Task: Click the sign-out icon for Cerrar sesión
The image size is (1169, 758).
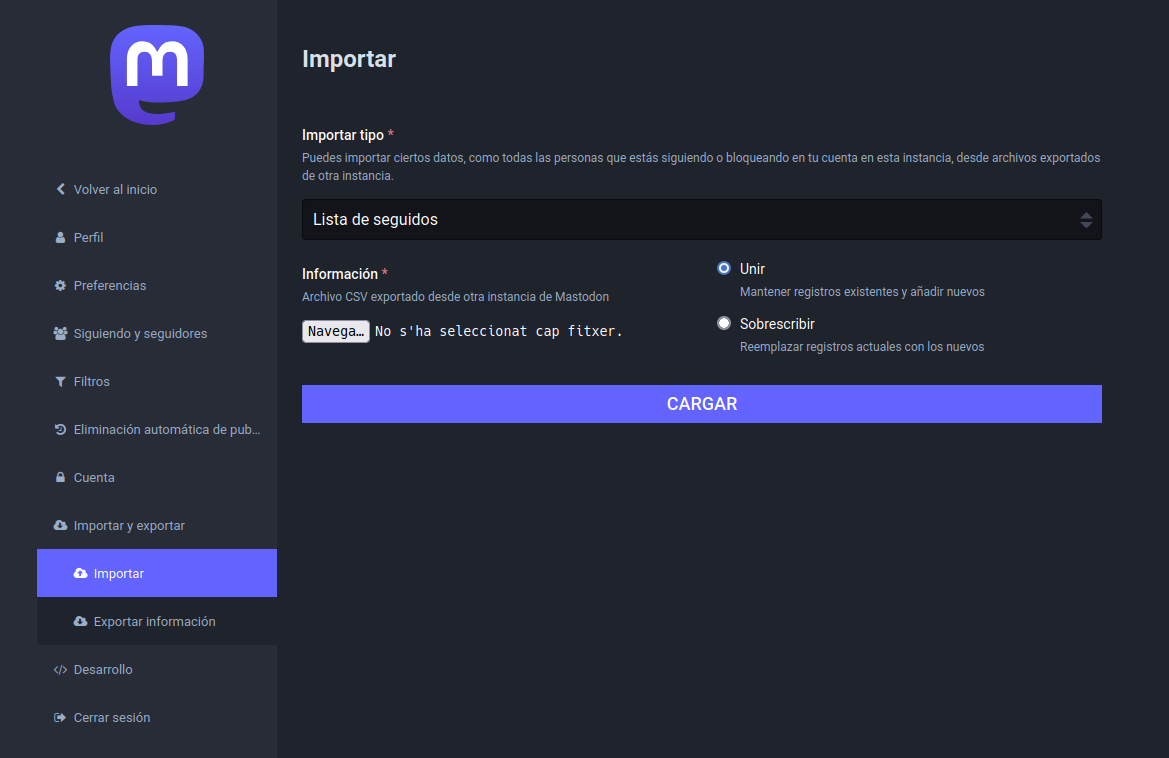Action: coord(60,717)
